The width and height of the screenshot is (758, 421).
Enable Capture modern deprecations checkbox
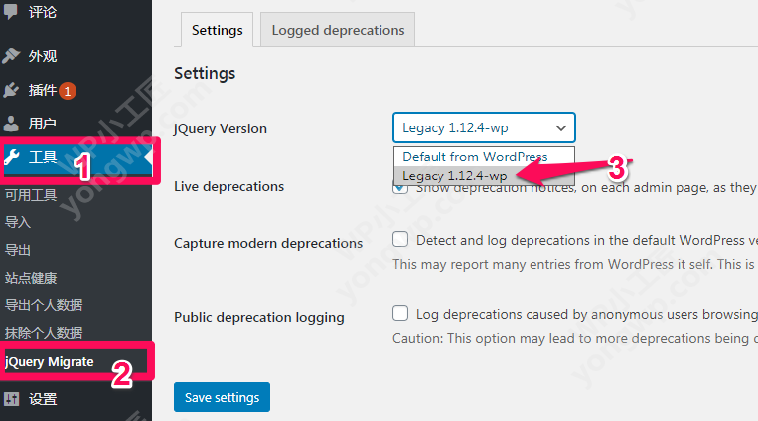400,240
